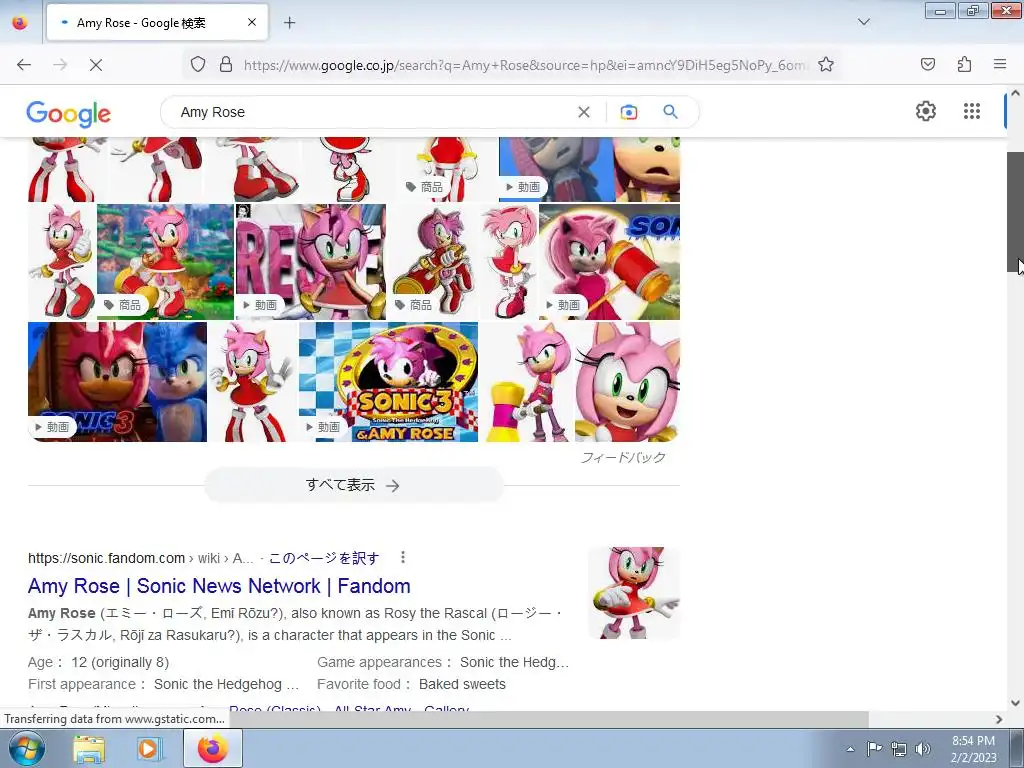1024x768 pixels.
Task: Open Amy in green landscape product image
Action: (165, 262)
